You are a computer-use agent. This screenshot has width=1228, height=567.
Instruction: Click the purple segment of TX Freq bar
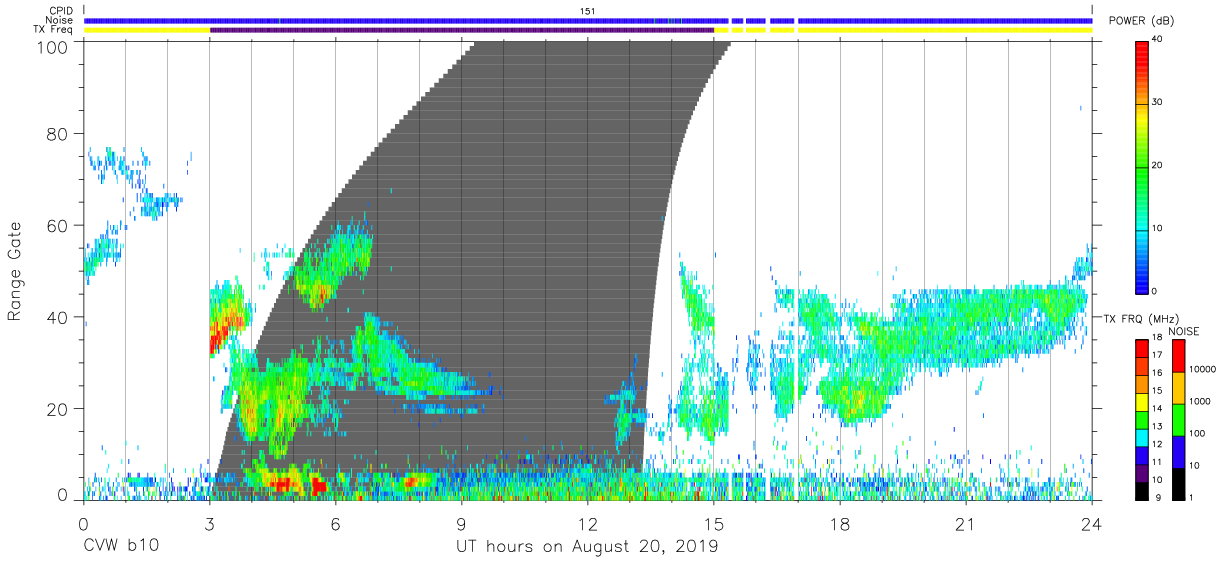point(462,30)
